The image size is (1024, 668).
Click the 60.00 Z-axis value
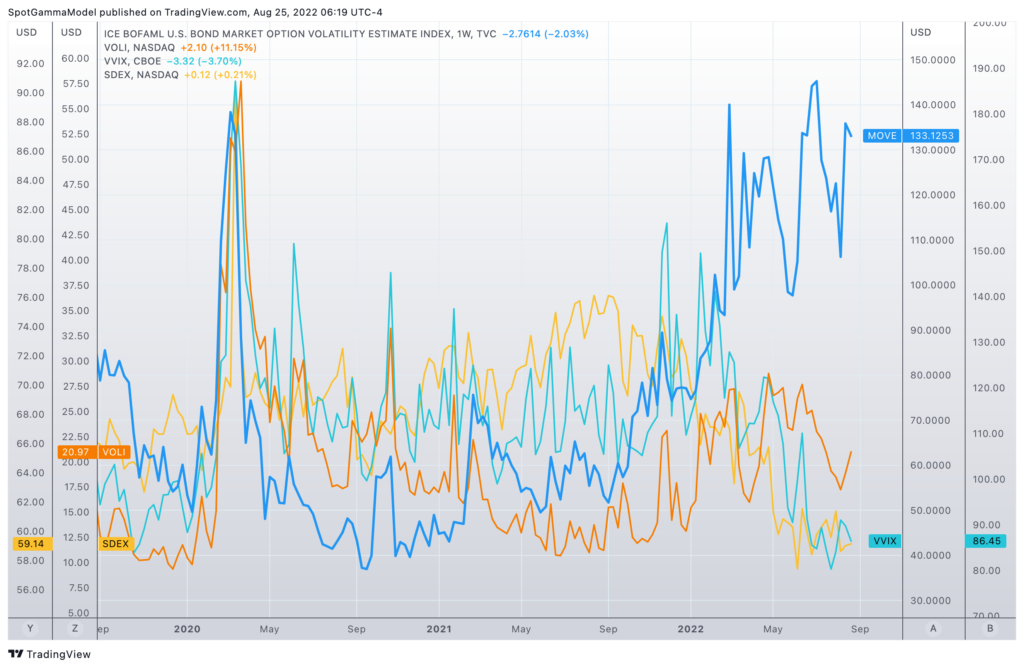75,58
